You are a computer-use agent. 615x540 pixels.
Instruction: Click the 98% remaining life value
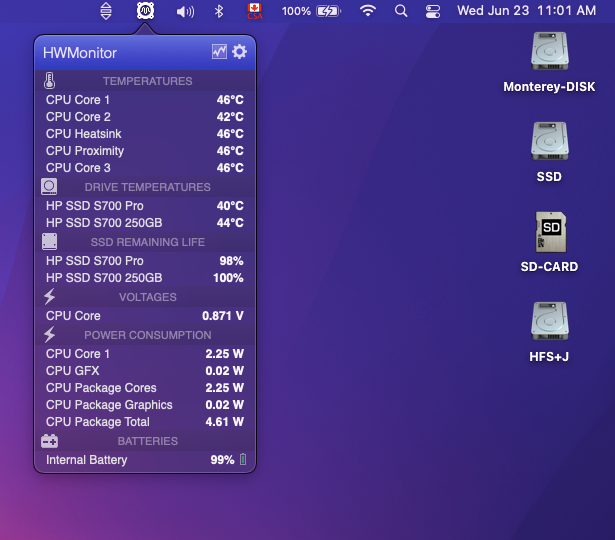[x=231, y=261]
